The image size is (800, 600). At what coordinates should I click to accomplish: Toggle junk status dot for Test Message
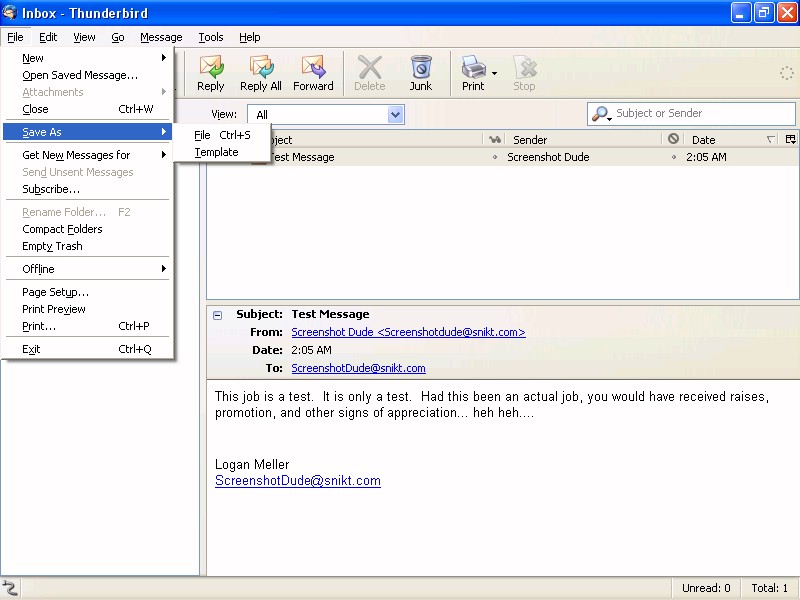[673, 157]
